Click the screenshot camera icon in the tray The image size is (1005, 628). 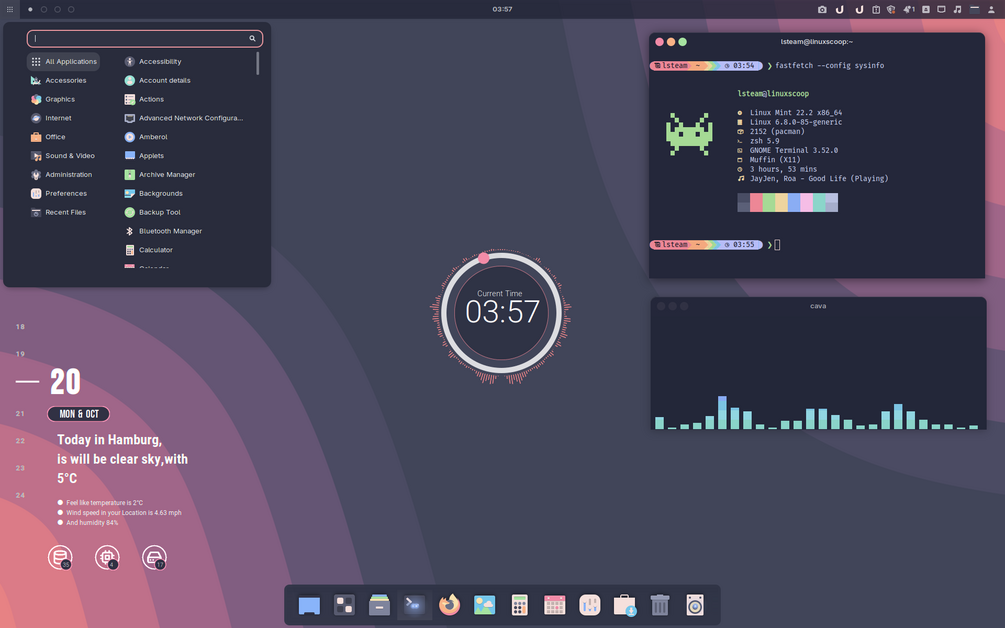click(x=822, y=10)
